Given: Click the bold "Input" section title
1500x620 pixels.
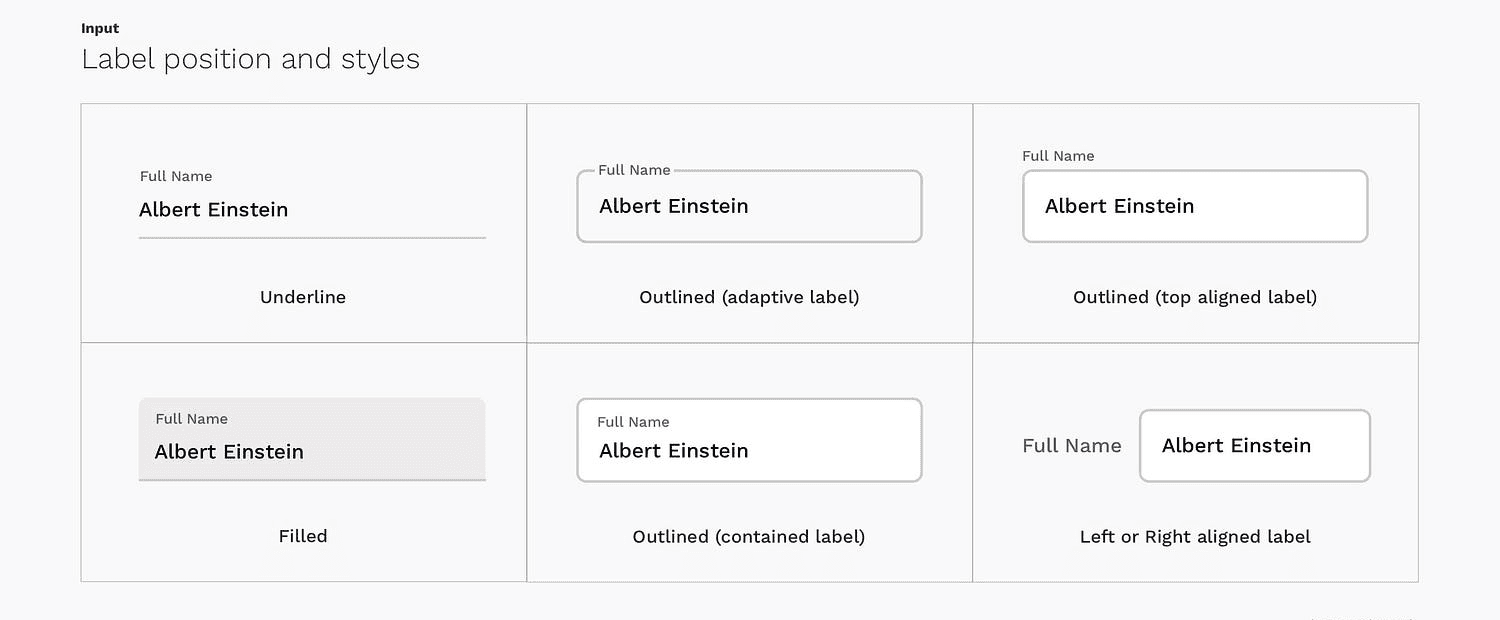Looking at the screenshot, I should (100, 28).
